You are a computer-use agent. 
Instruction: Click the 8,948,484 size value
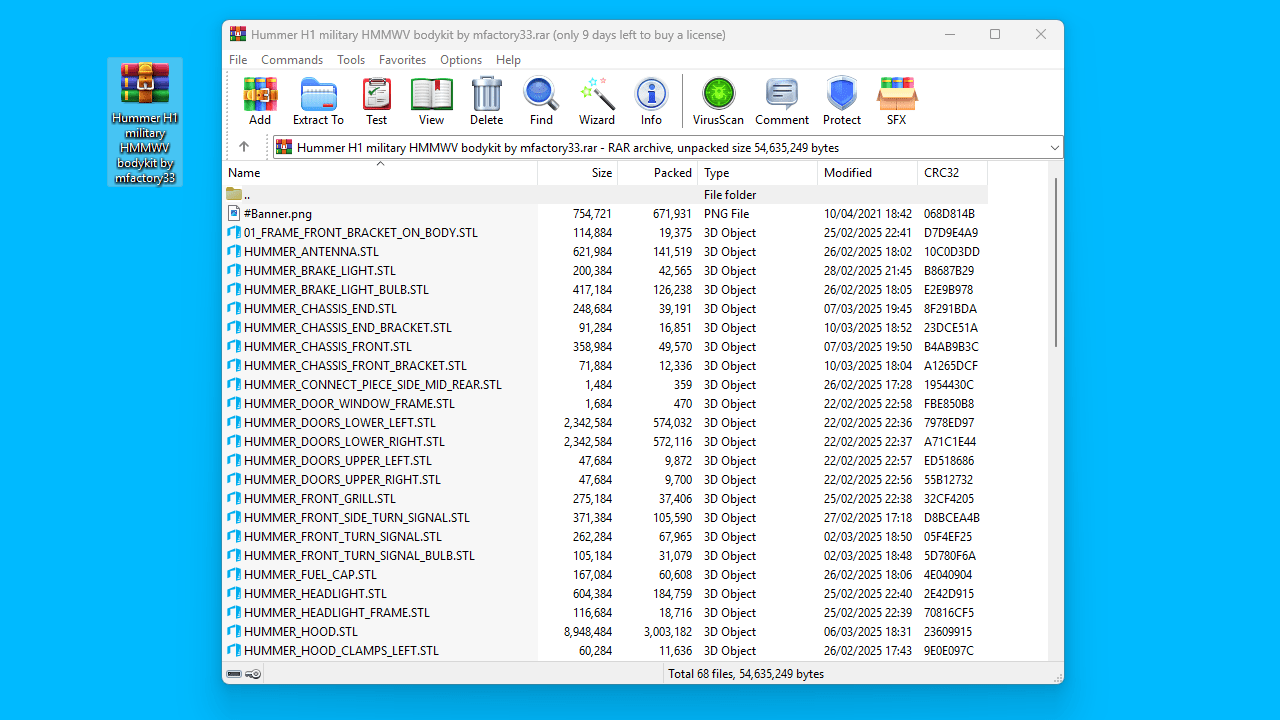pyautogui.click(x=588, y=632)
